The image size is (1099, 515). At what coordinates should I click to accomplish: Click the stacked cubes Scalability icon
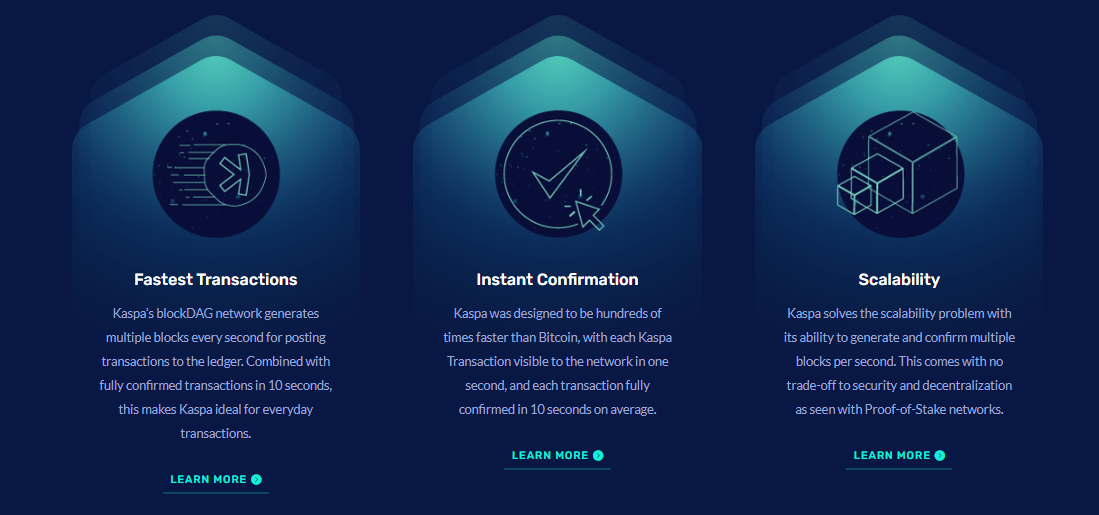pyautogui.click(x=900, y=174)
